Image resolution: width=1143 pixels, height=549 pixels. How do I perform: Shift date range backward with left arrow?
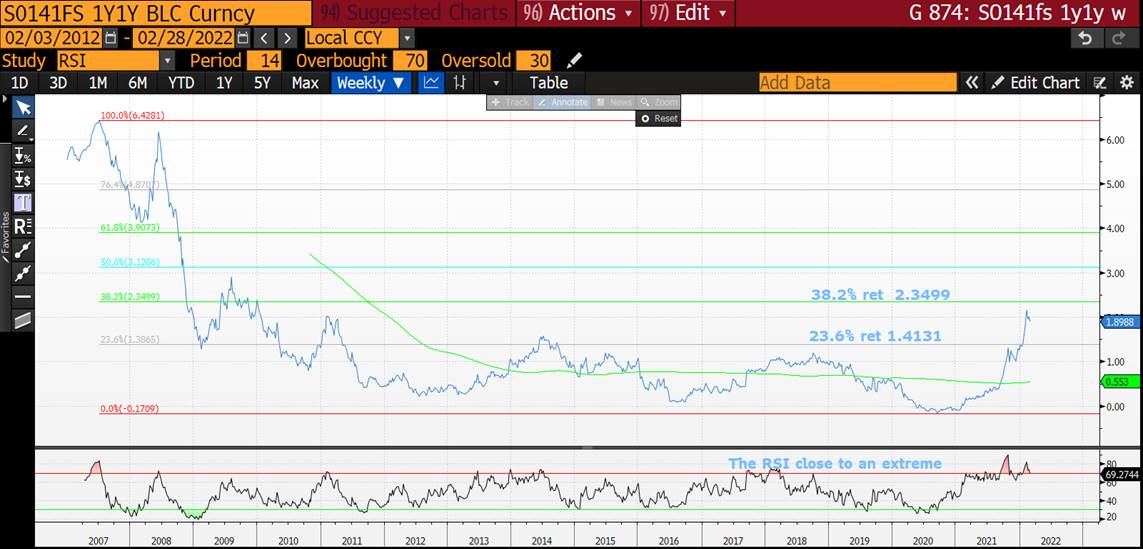tap(265, 38)
